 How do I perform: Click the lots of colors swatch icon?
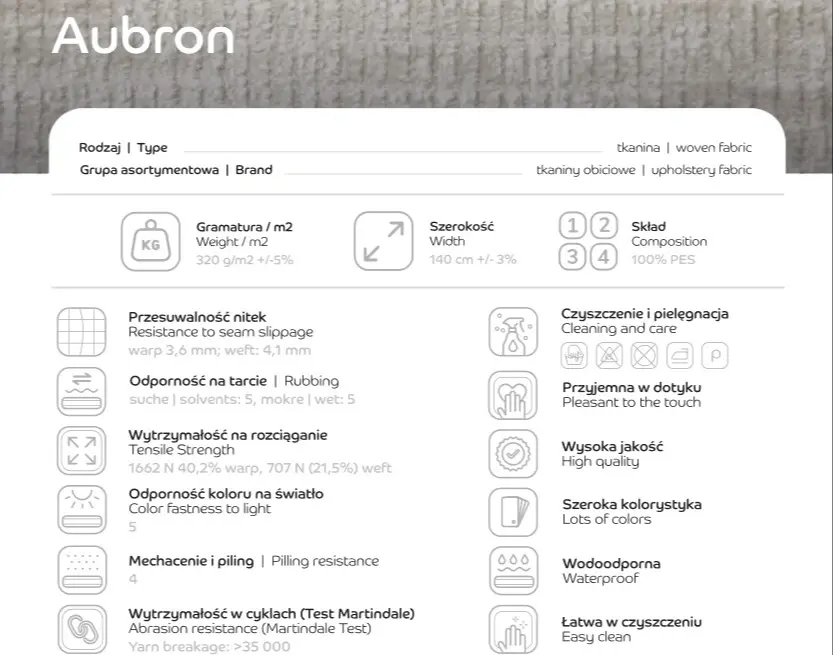tap(513, 512)
